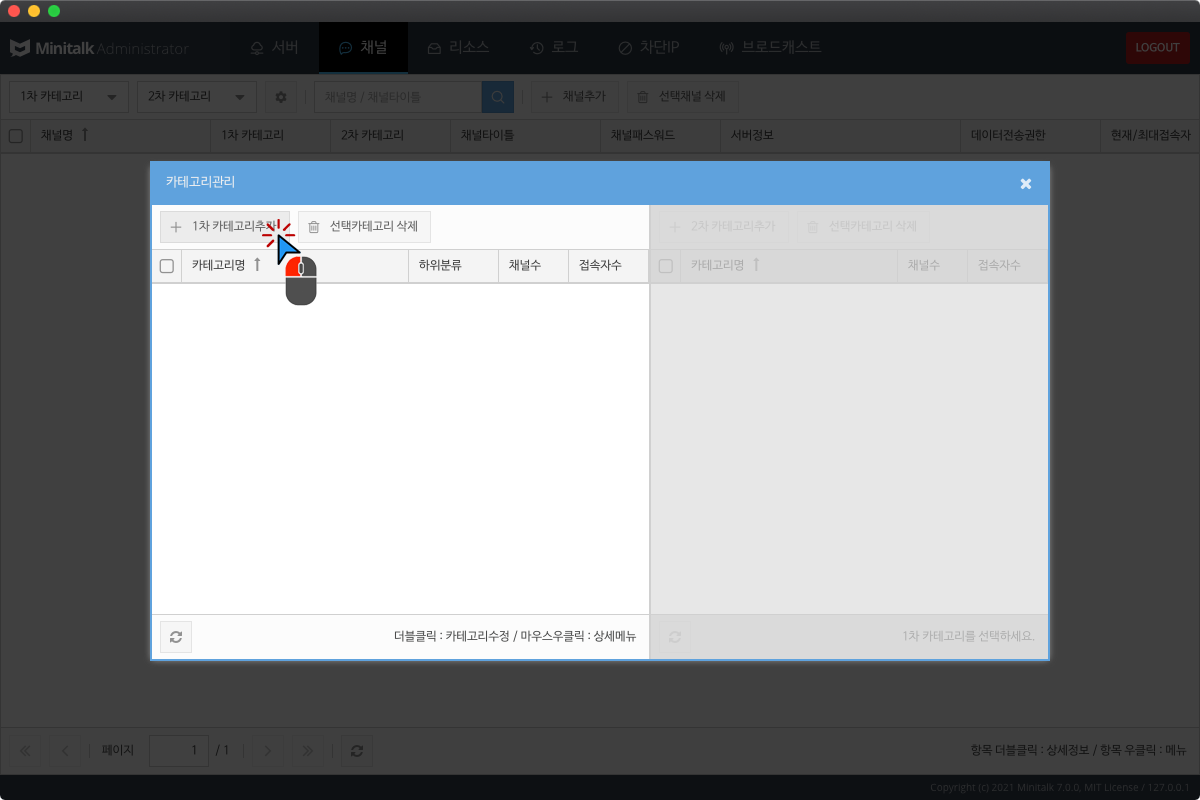
Task: Click the 하위분류 column header
Action: (453, 266)
